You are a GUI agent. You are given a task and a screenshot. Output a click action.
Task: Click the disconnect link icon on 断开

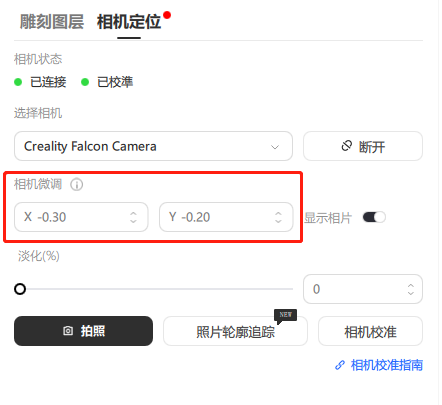tap(347, 146)
